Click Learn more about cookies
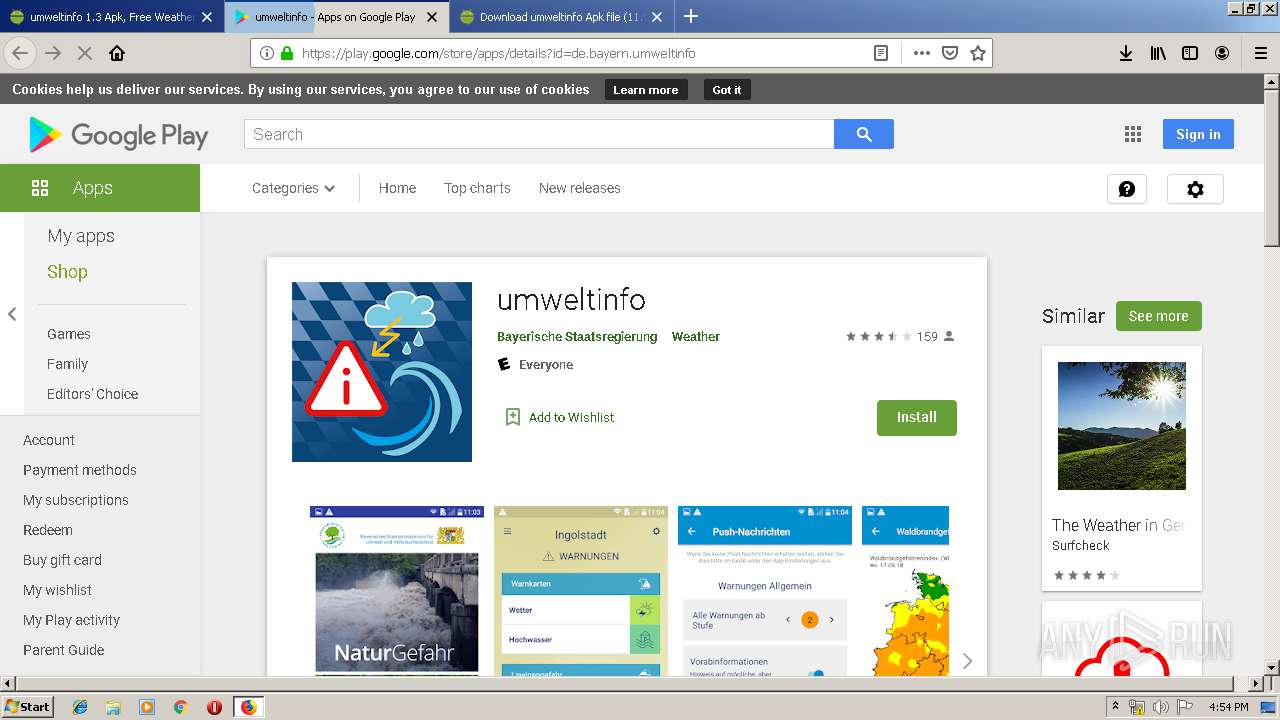 [646, 90]
